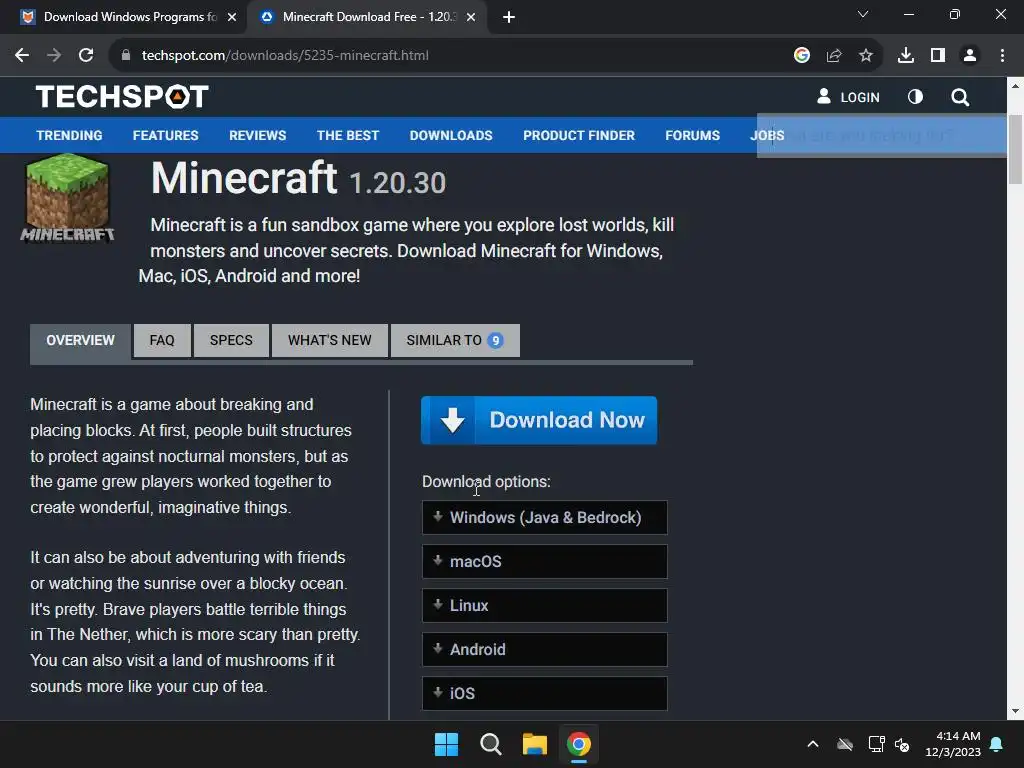Choose the Android download option
This screenshot has width=1024, height=768.
click(x=545, y=650)
